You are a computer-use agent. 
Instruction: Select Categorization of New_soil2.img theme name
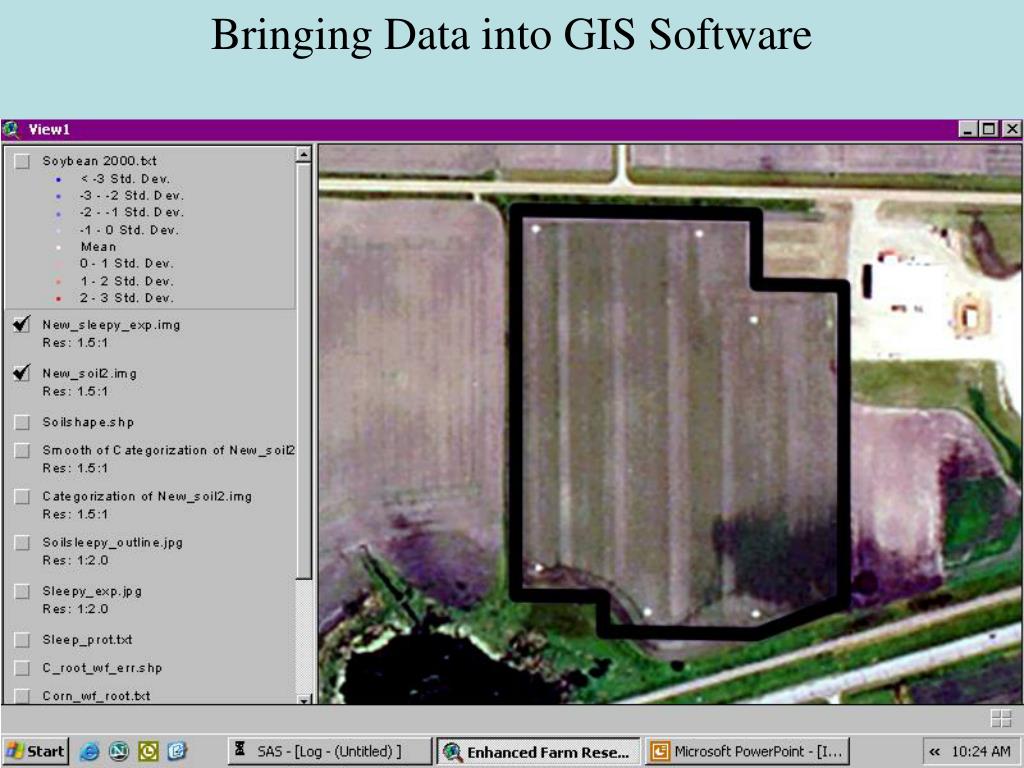click(147, 496)
